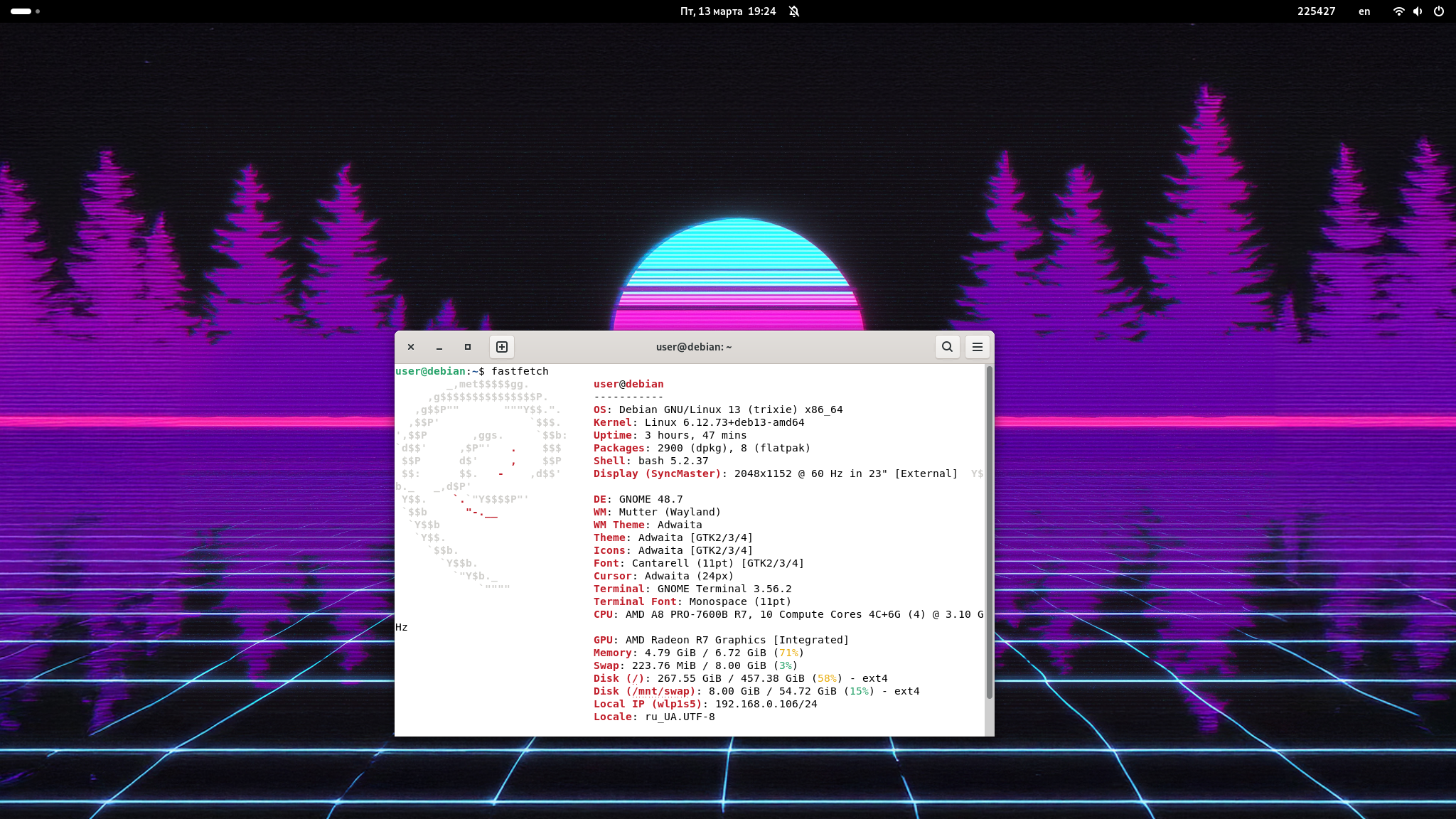Click the notifications muted bell icon
Image resolution: width=1456 pixels, height=819 pixels.
point(794,11)
